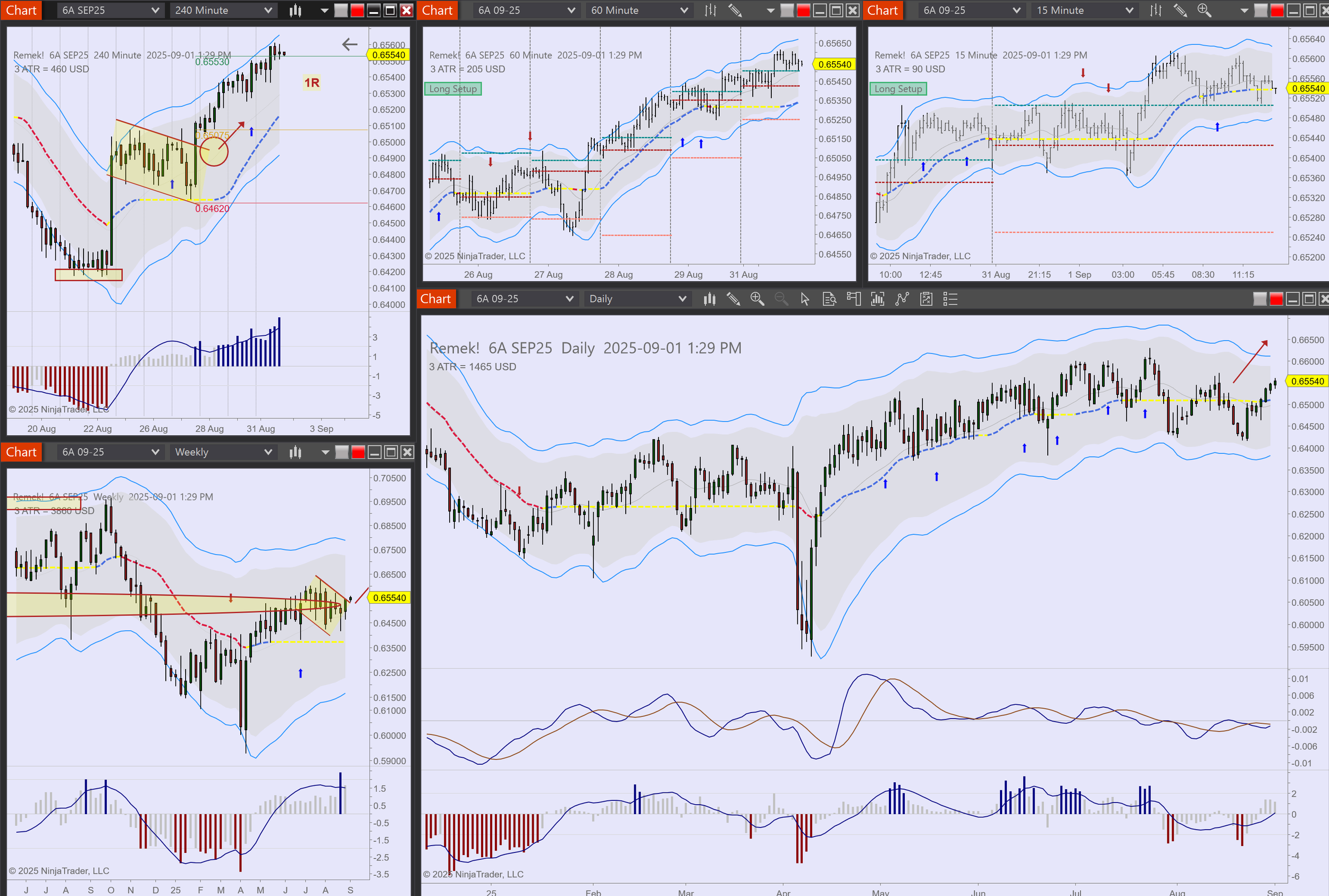Open drawing tools pencil on Daily chart

733,299
